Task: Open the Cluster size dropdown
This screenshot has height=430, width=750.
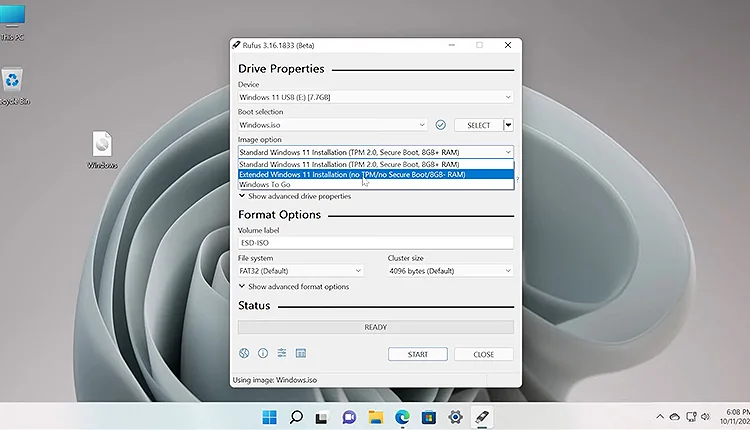Action: coord(451,271)
